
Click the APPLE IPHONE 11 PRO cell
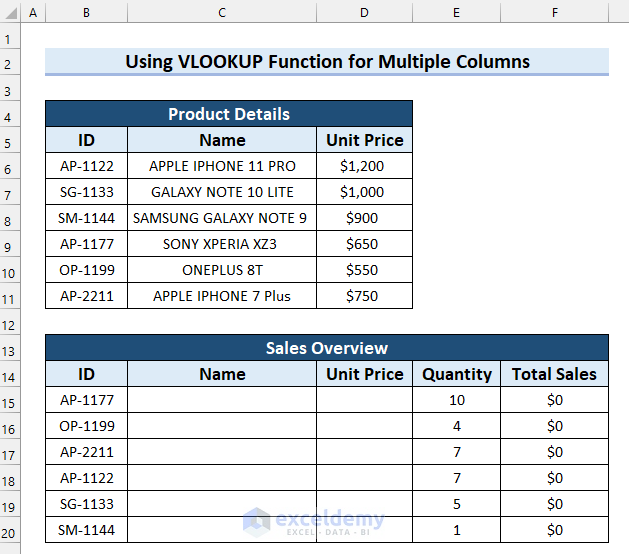click(222, 166)
